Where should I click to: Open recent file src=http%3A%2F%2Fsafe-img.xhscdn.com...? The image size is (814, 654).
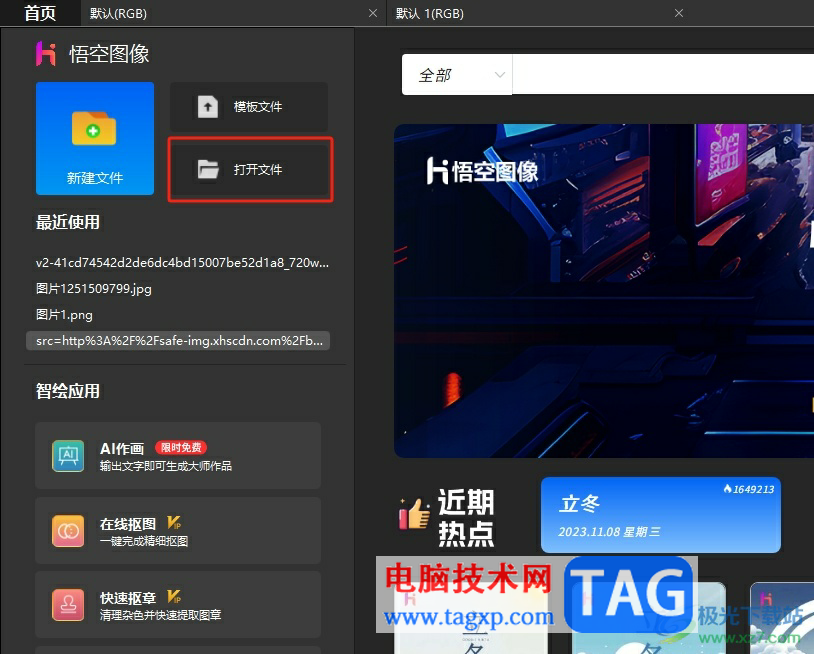click(178, 340)
